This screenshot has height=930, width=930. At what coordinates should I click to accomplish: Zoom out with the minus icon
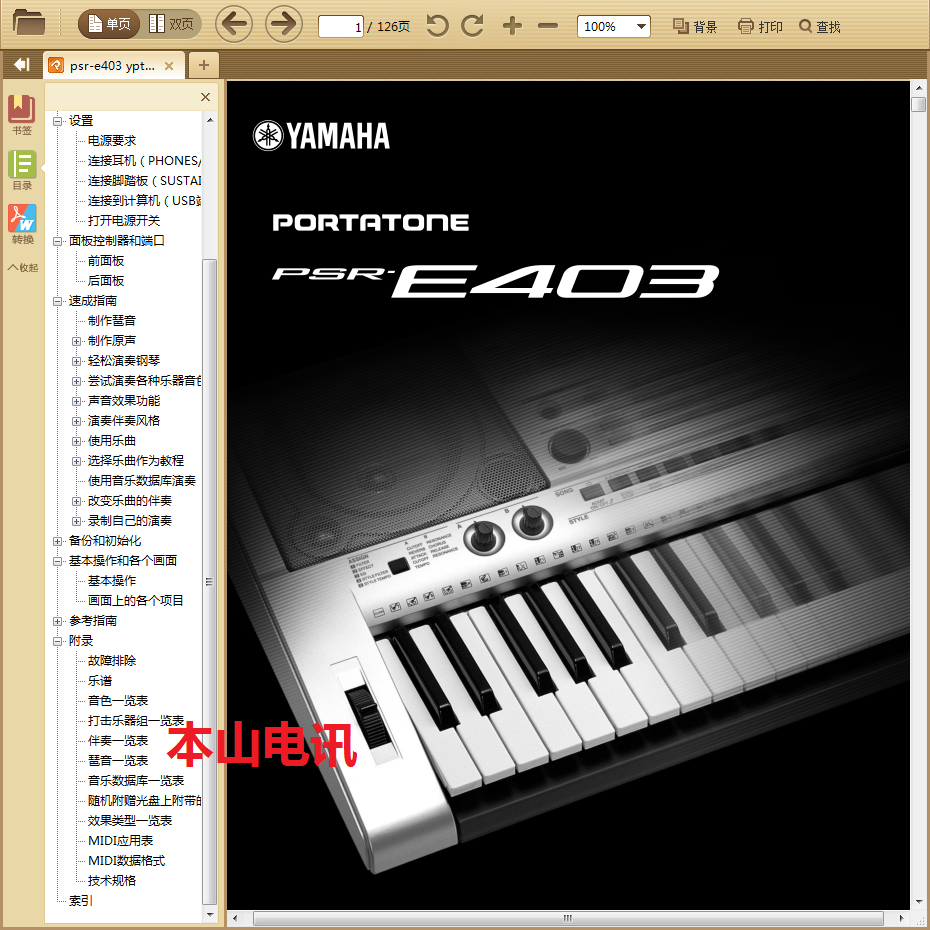(x=548, y=26)
